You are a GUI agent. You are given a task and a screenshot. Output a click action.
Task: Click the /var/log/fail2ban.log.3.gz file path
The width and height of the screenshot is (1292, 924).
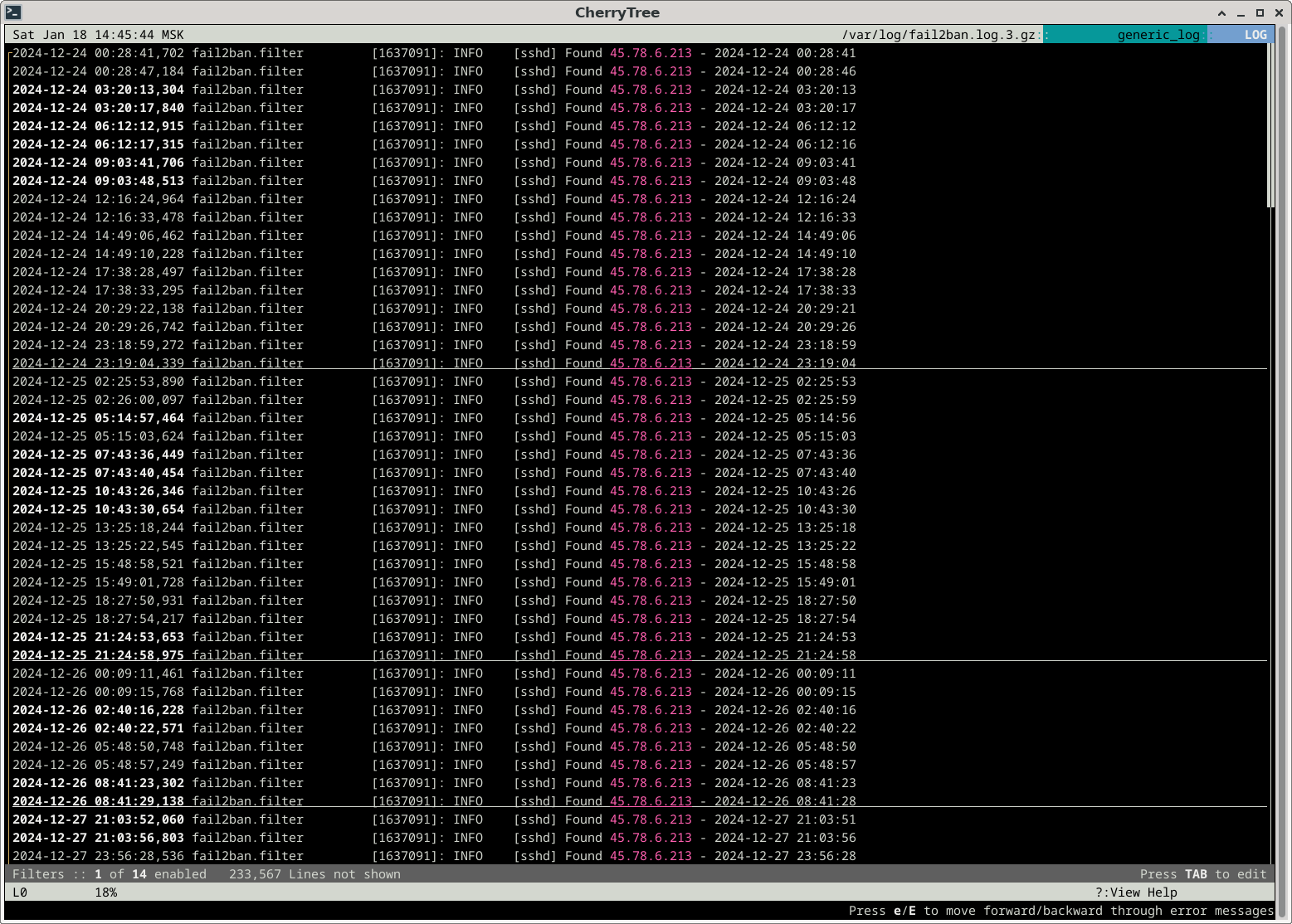(938, 35)
